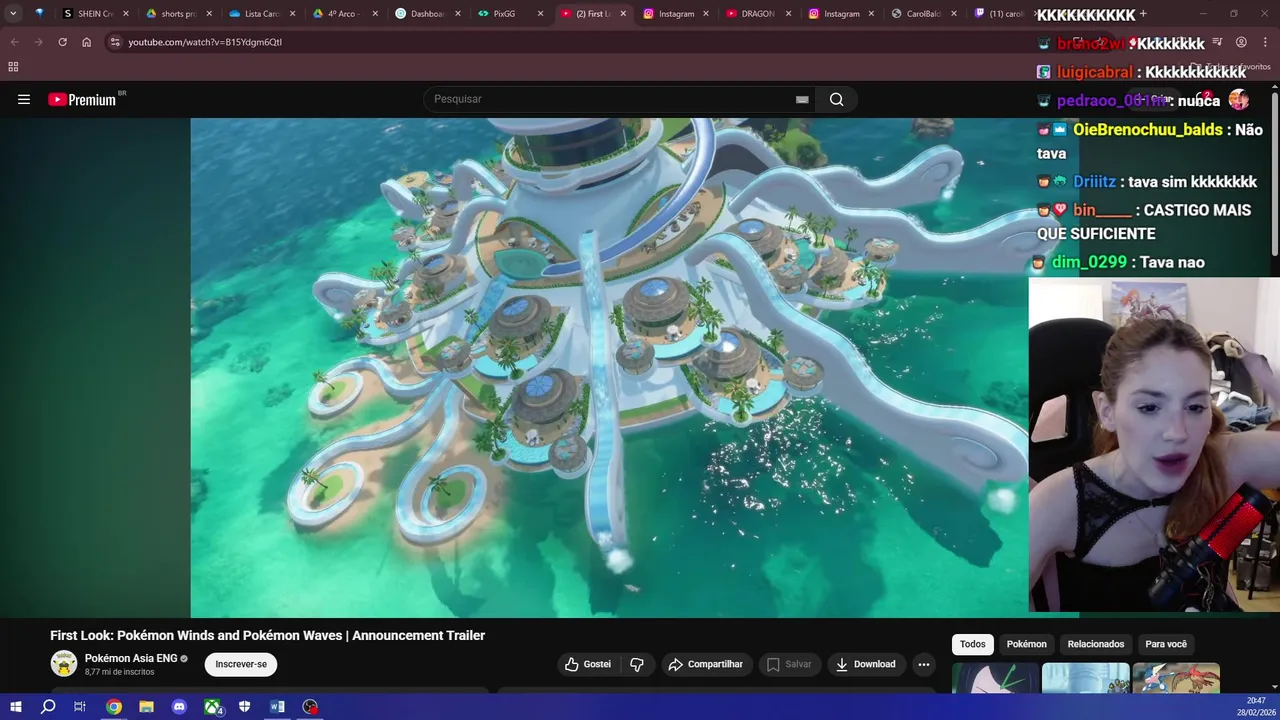Go to YouTube Premium home logo
This screenshot has width=1280, height=720.
(82, 99)
